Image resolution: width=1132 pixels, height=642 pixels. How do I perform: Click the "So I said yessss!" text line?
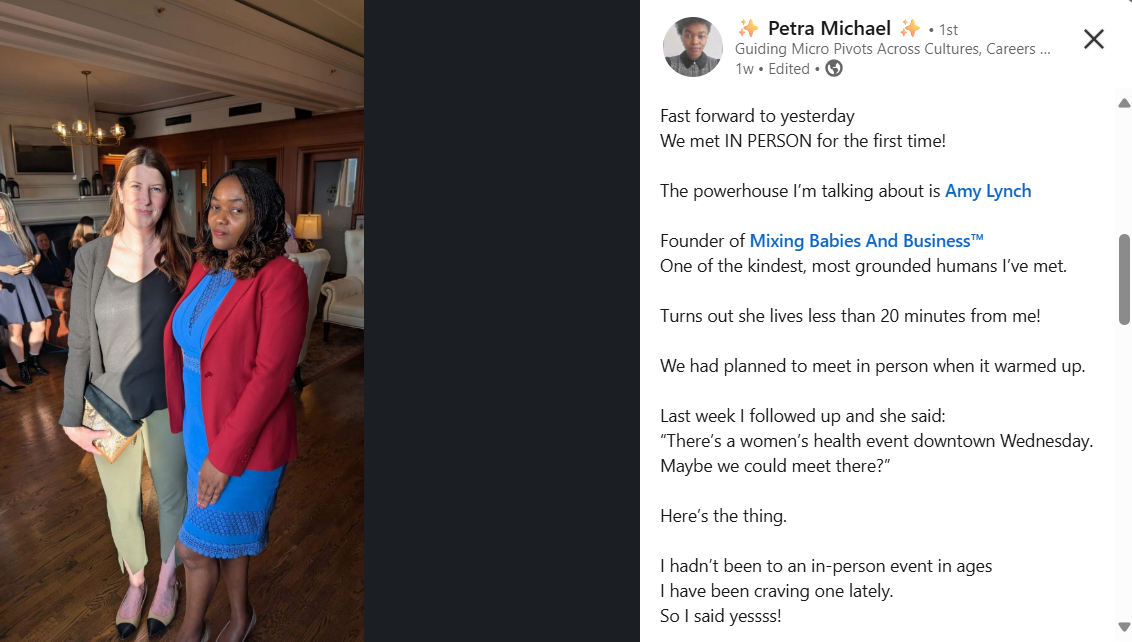pyautogui.click(x=720, y=616)
